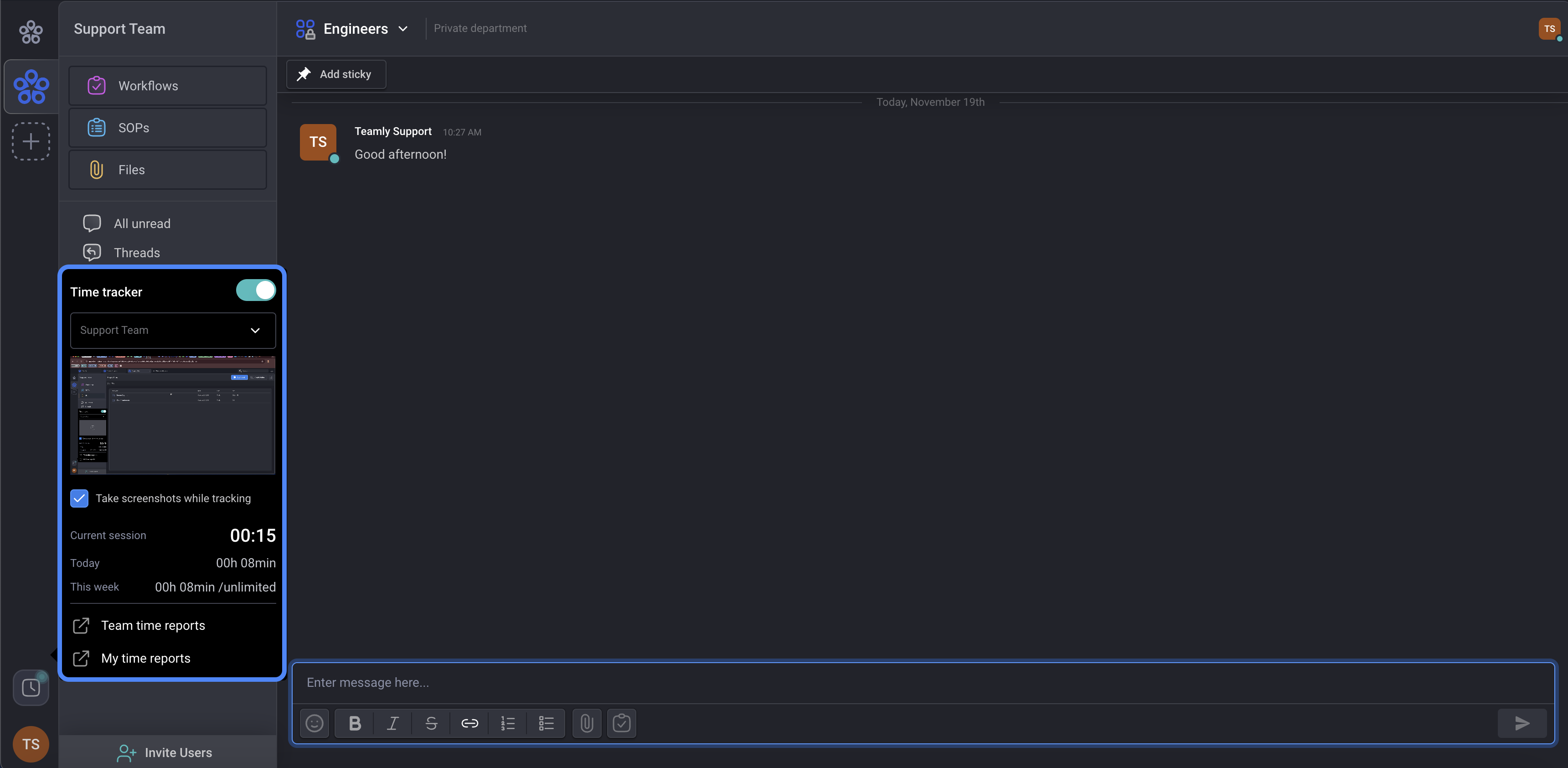
Task: Open the time tracker clock icon
Action: (x=31, y=688)
